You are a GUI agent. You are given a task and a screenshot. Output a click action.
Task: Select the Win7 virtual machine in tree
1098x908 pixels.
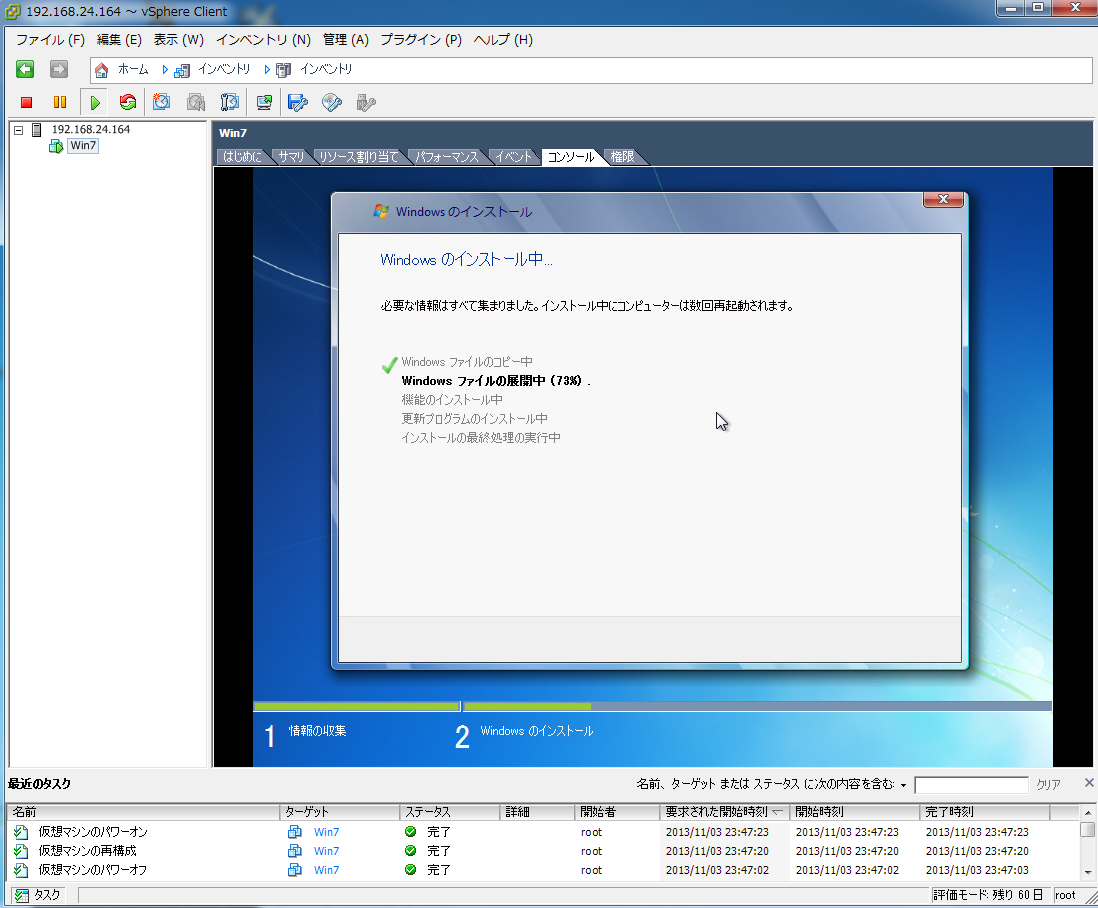click(83, 146)
